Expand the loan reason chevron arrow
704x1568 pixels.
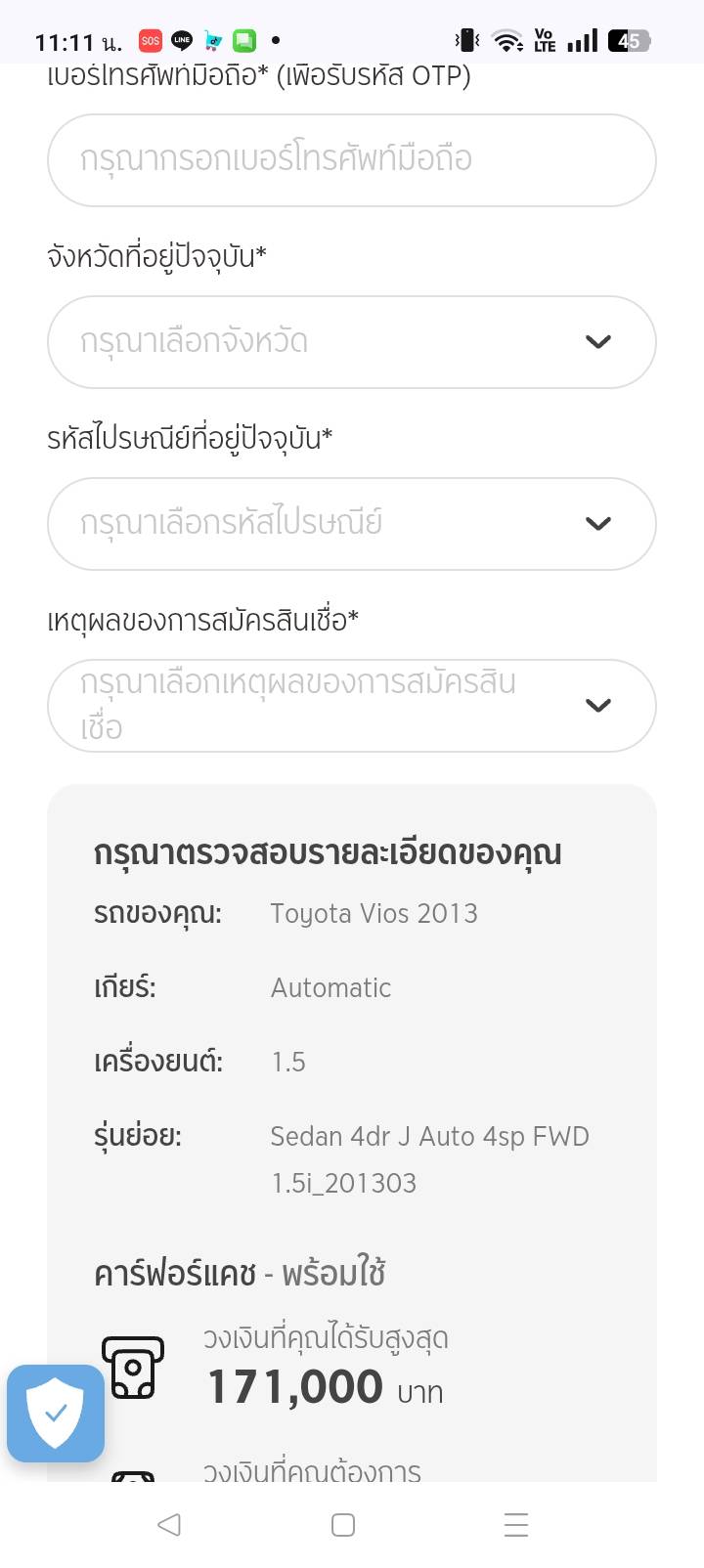597,706
